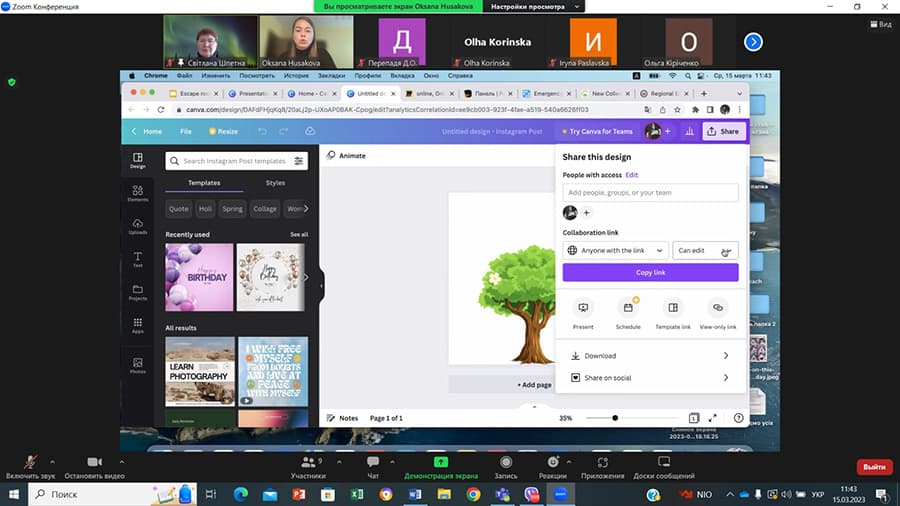The image size is (900, 506).
Task: Click the Copy link button
Action: 650,272
